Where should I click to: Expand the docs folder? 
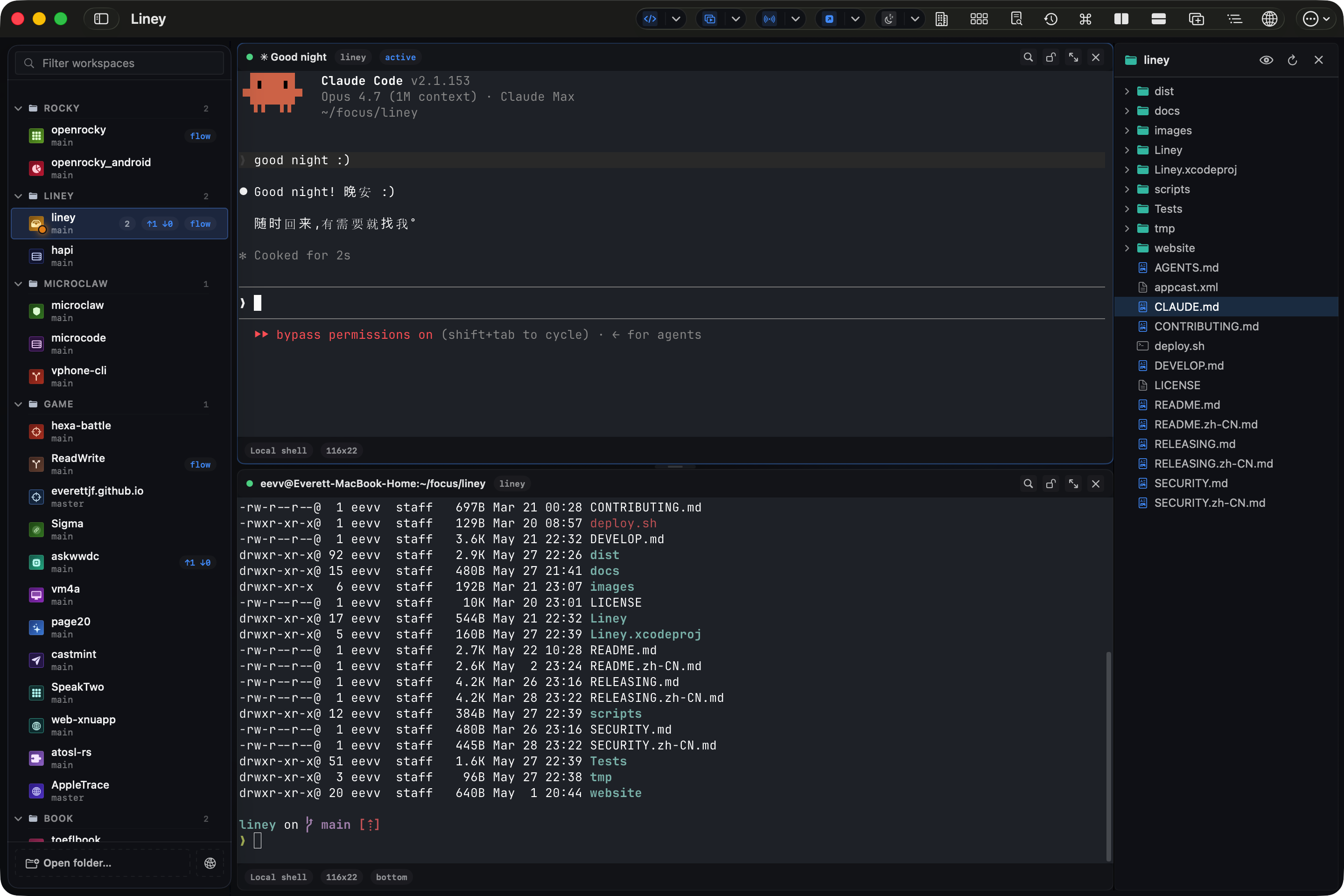point(1127,111)
